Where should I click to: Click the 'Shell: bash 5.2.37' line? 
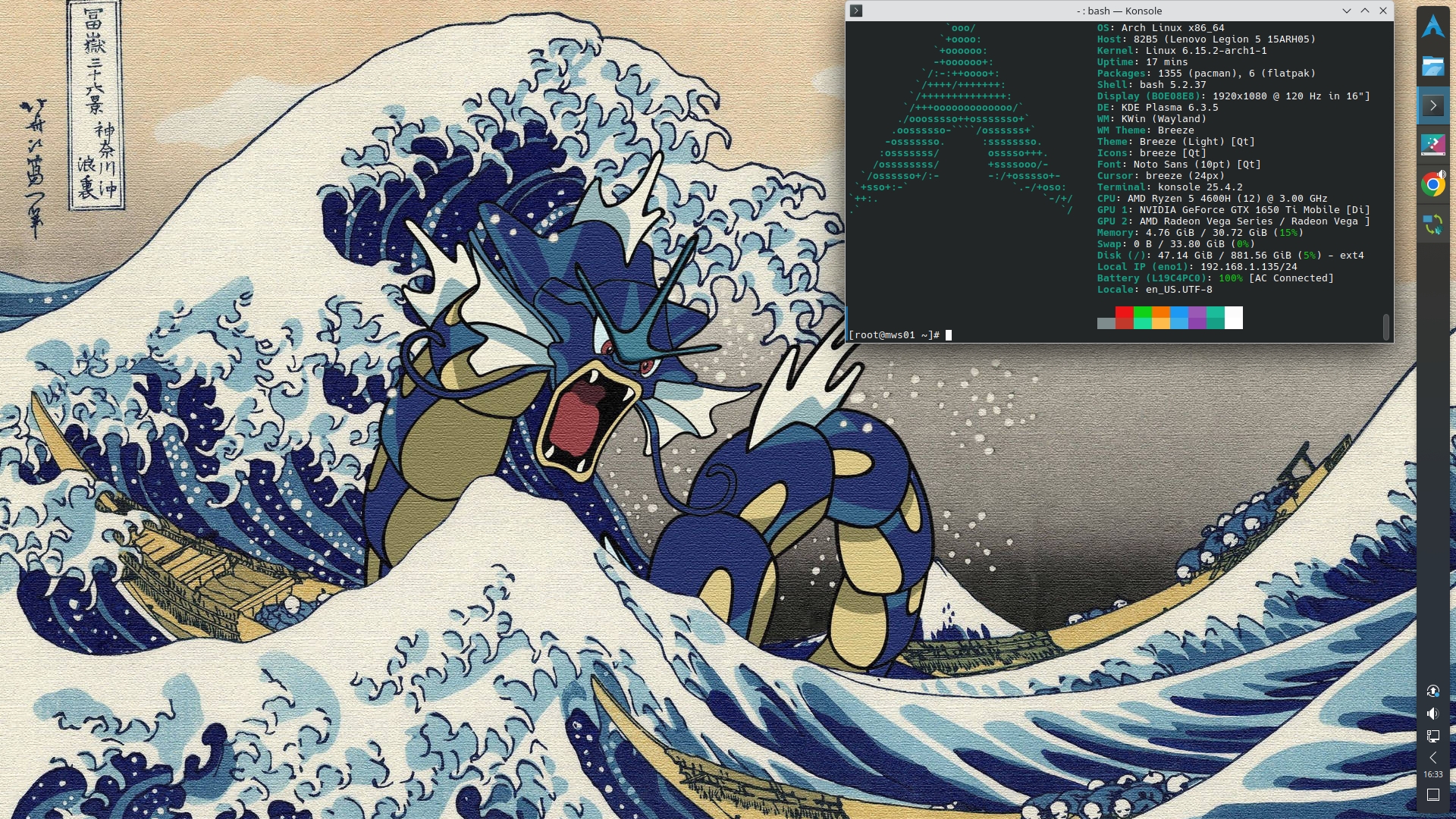pos(1151,85)
